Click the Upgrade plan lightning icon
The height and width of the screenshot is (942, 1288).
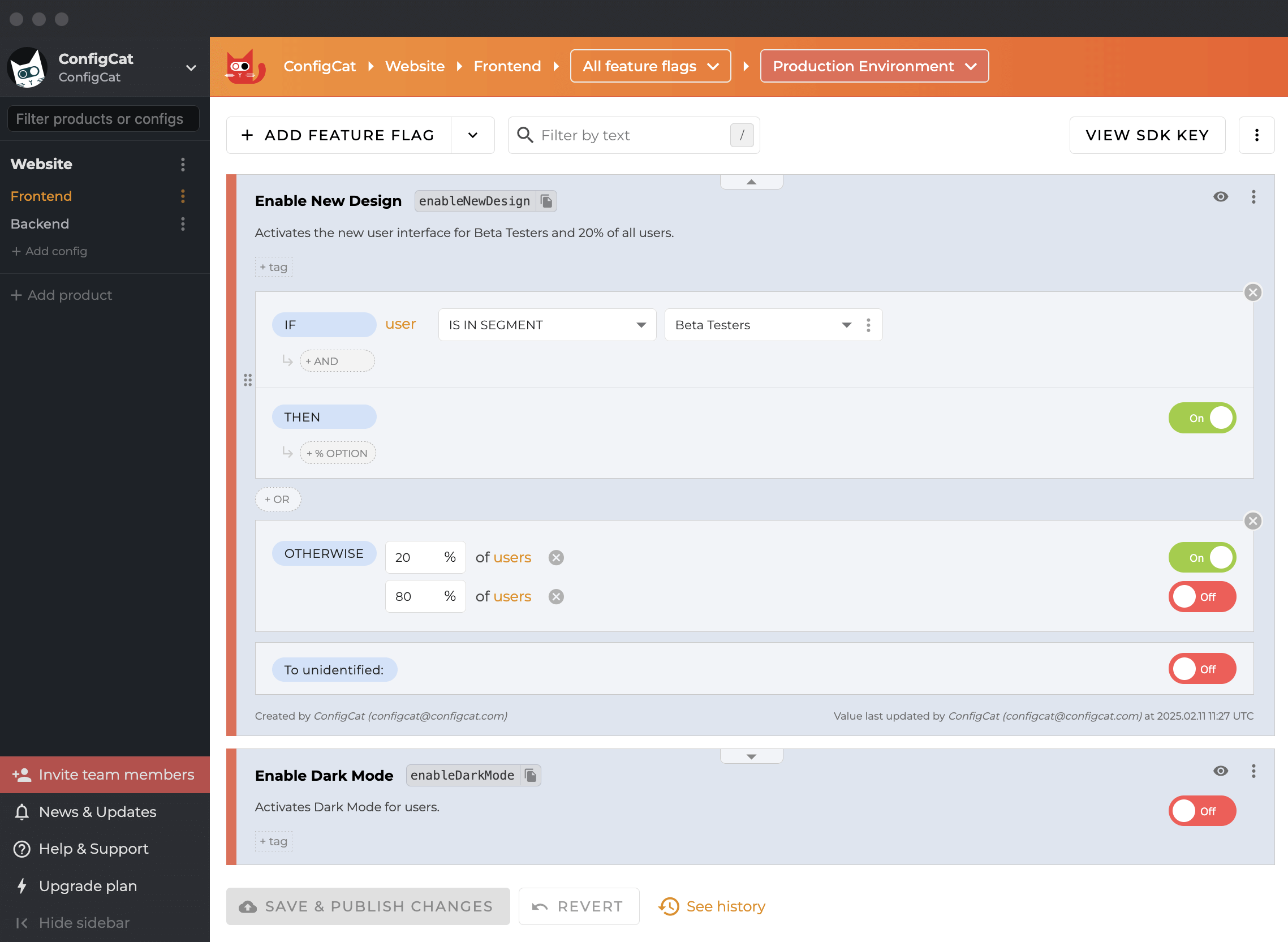coord(21,885)
